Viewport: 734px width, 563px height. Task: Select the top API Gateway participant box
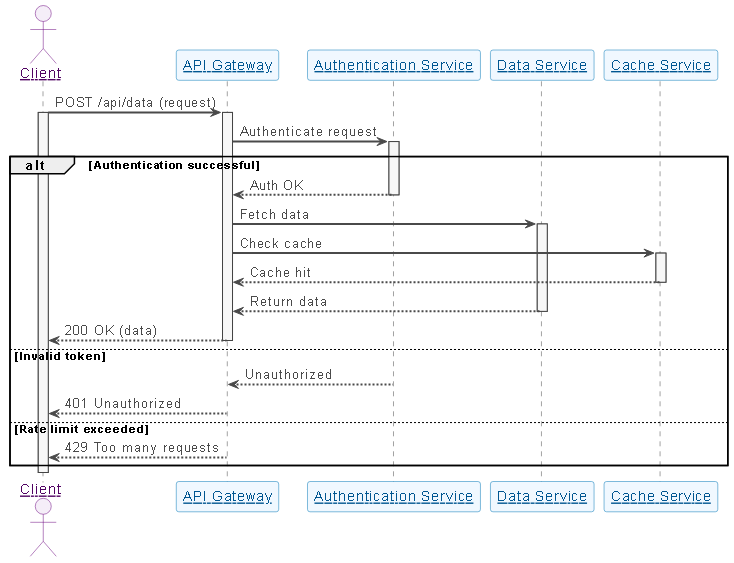[227, 65]
